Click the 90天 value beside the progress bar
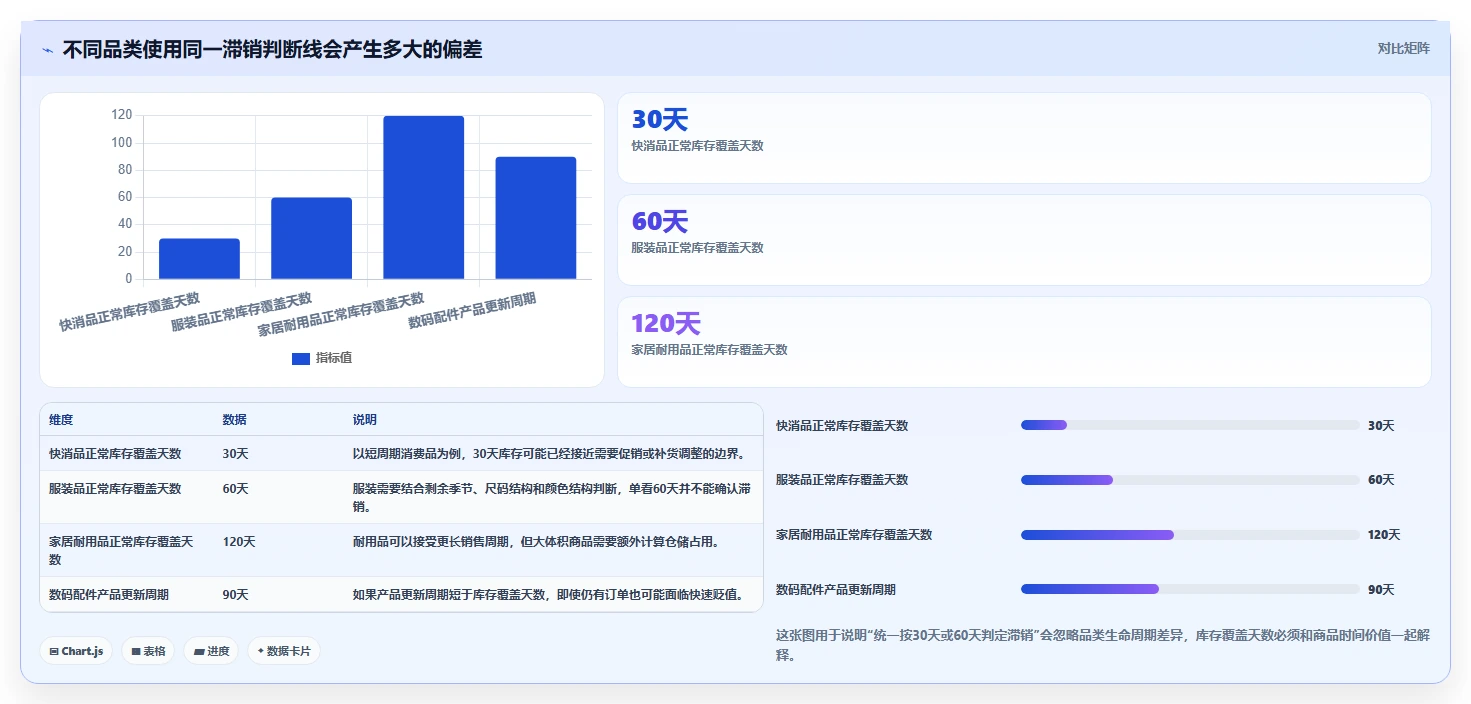Image resolution: width=1471 pixels, height=704 pixels. tap(1381, 590)
